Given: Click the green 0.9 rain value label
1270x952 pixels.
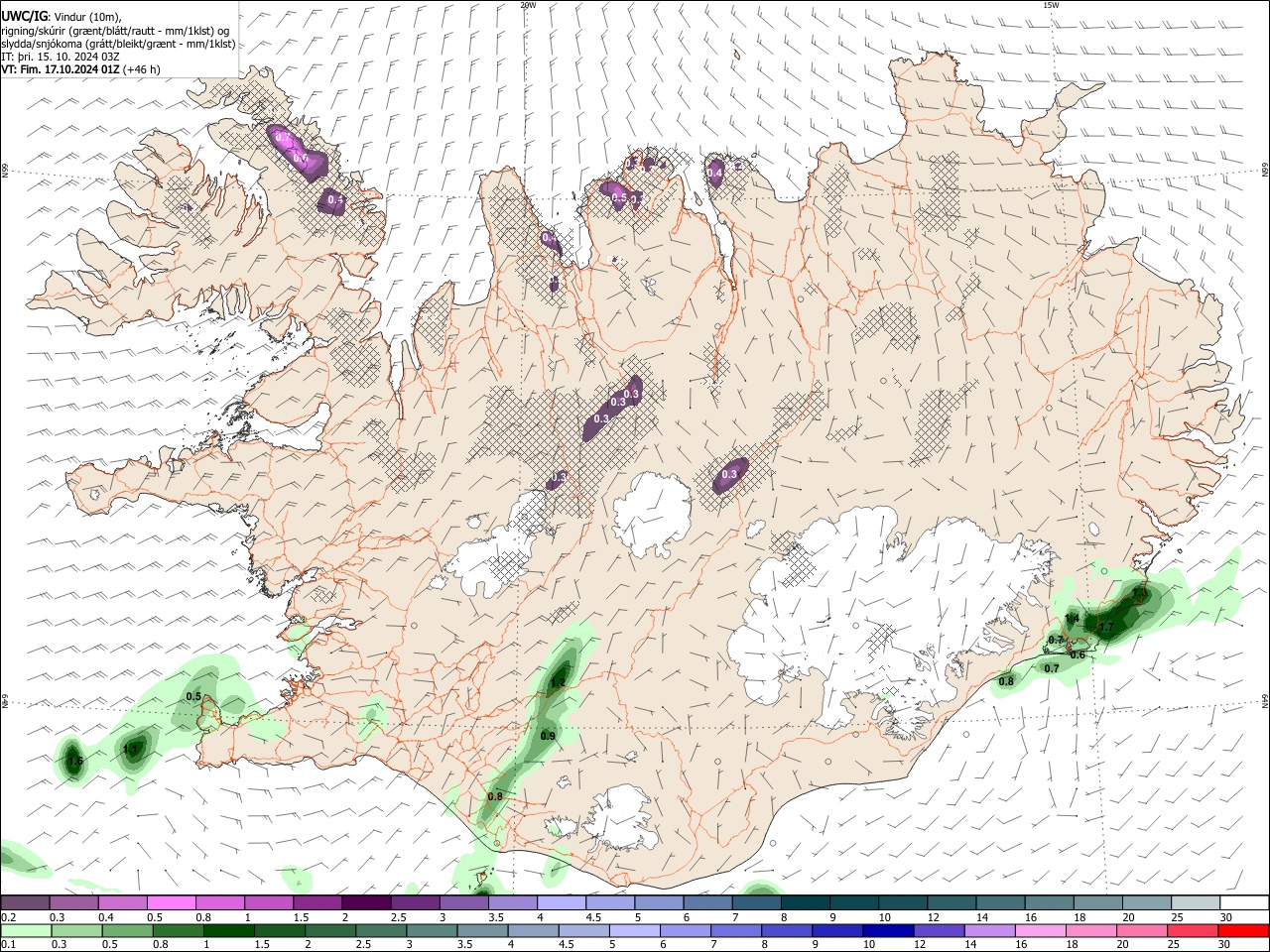Looking at the screenshot, I should pyautogui.click(x=548, y=735).
